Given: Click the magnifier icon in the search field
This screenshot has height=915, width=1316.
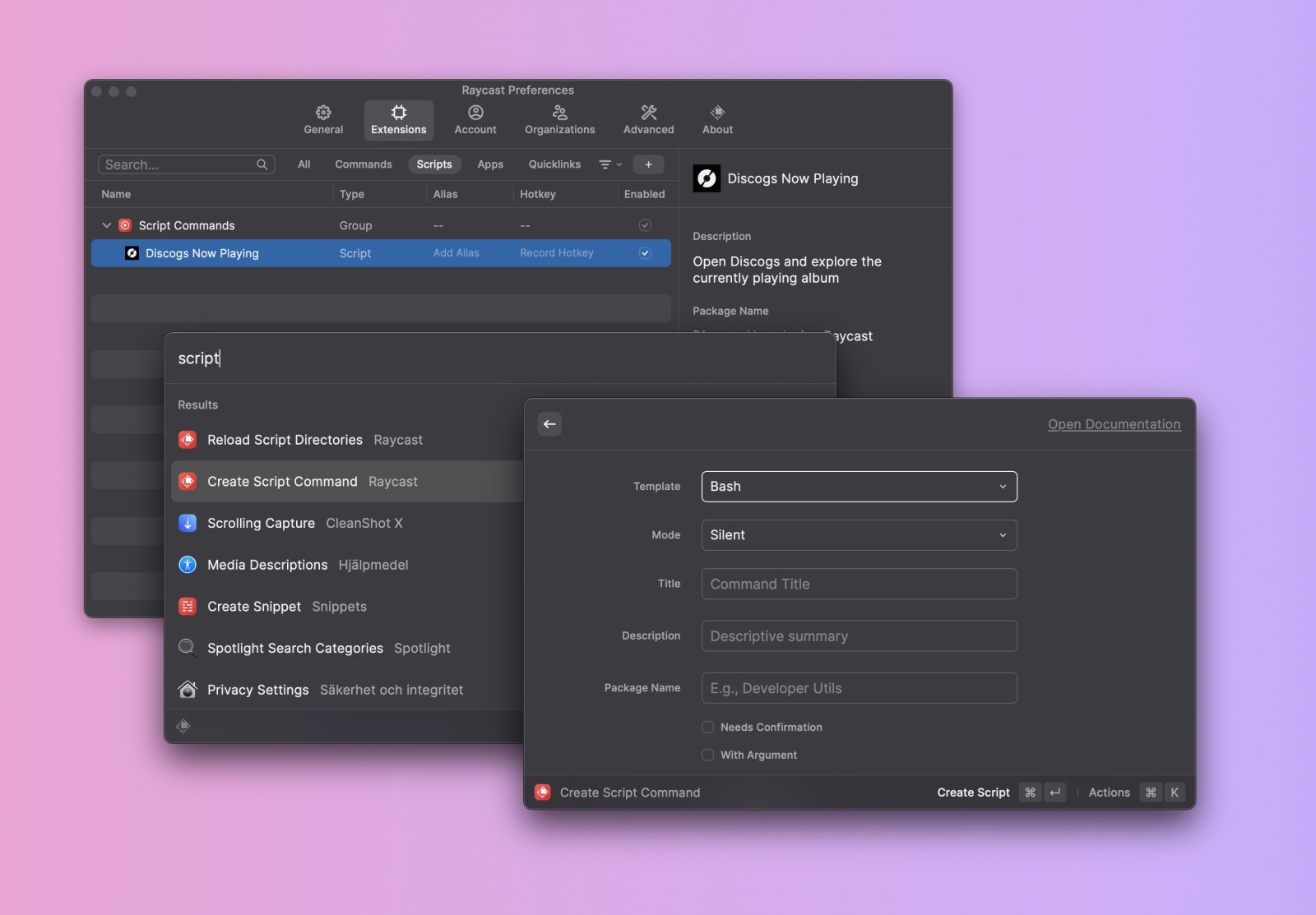Looking at the screenshot, I should coord(262,164).
